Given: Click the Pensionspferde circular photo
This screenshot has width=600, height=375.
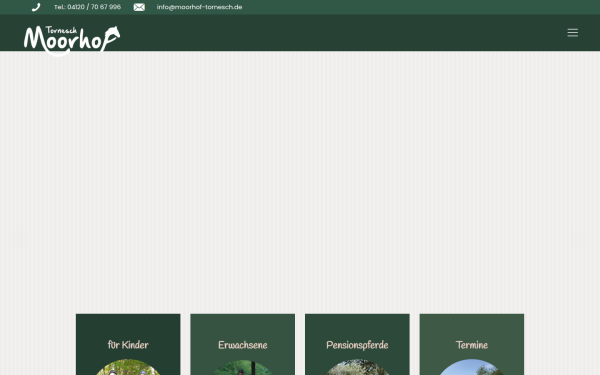Looking at the screenshot, I should 357,367.
